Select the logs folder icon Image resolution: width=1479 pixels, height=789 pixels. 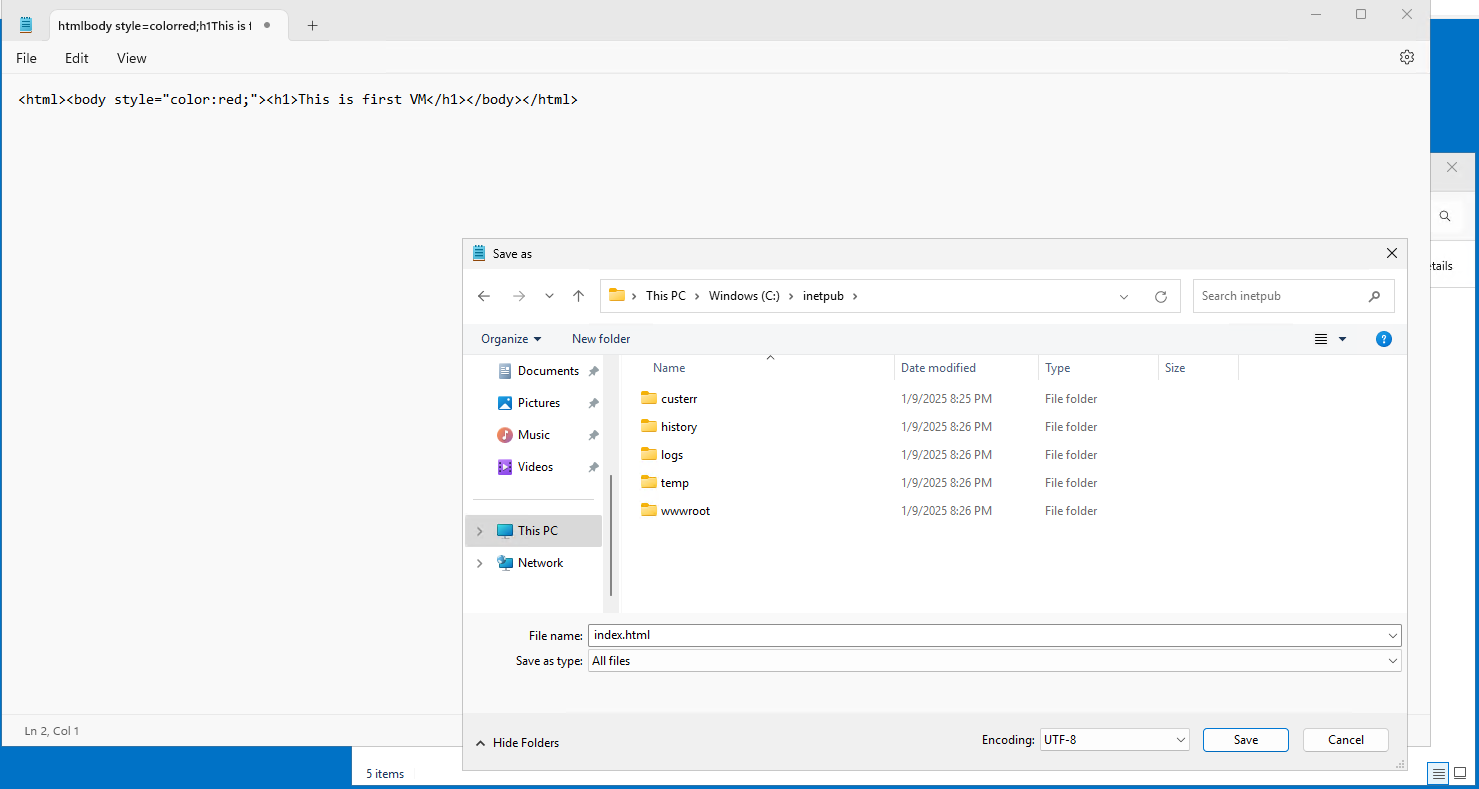coord(649,454)
